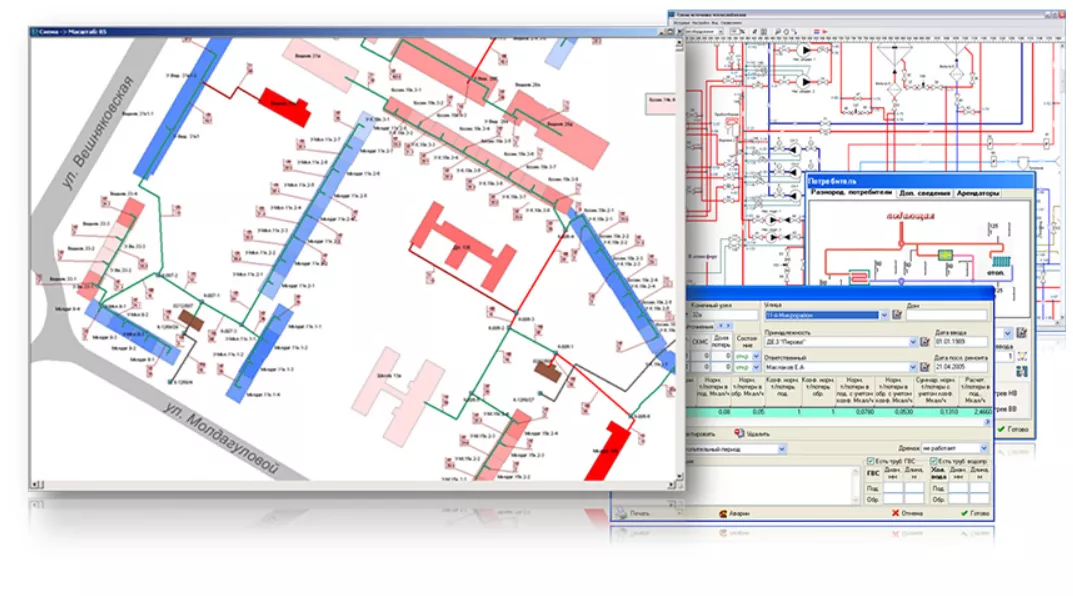The width and height of the screenshot is (1073, 596).
Task: Switch to the 'Доп. сведения' tab
Action: pos(925,193)
